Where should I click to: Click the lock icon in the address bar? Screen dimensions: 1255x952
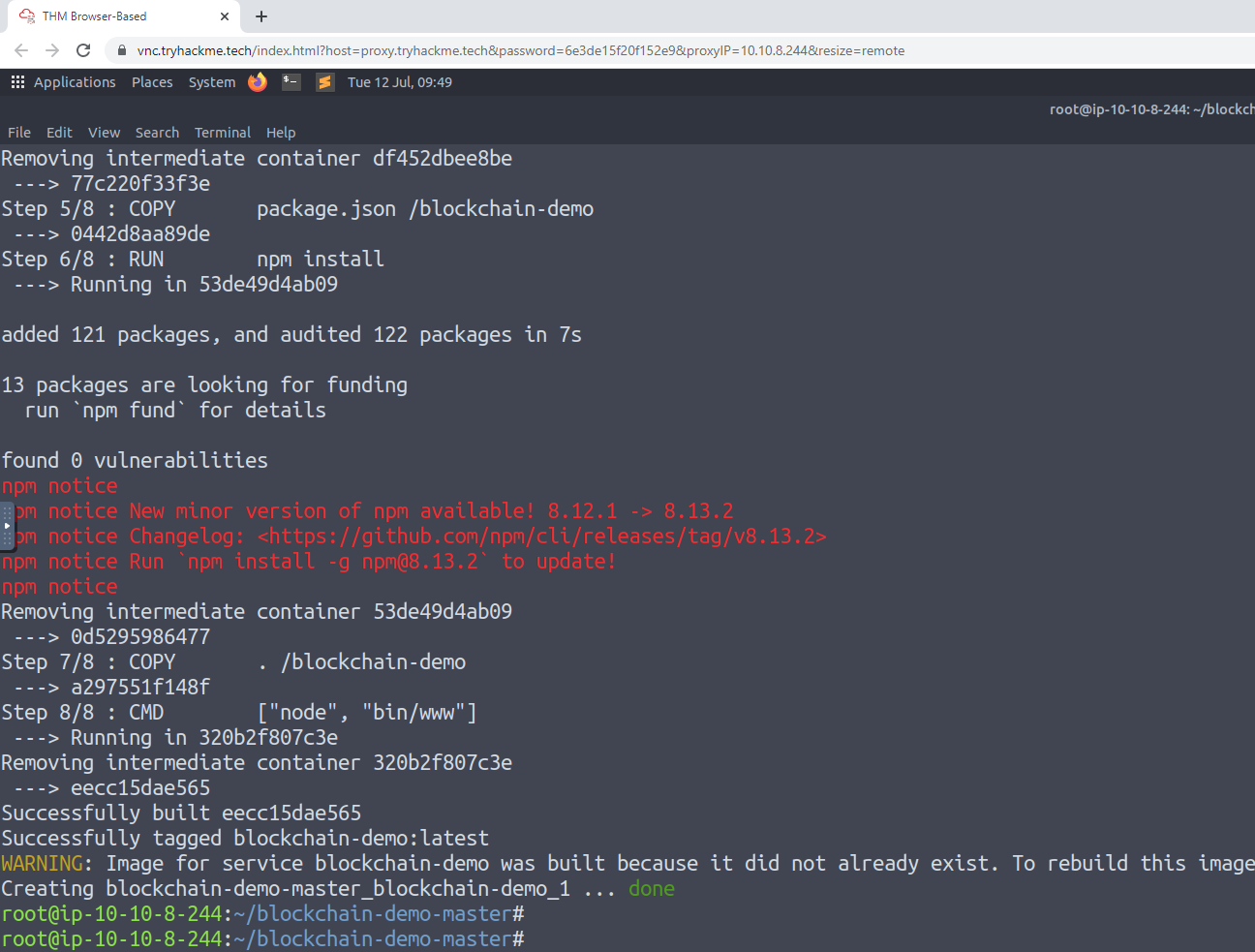coord(122,50)
